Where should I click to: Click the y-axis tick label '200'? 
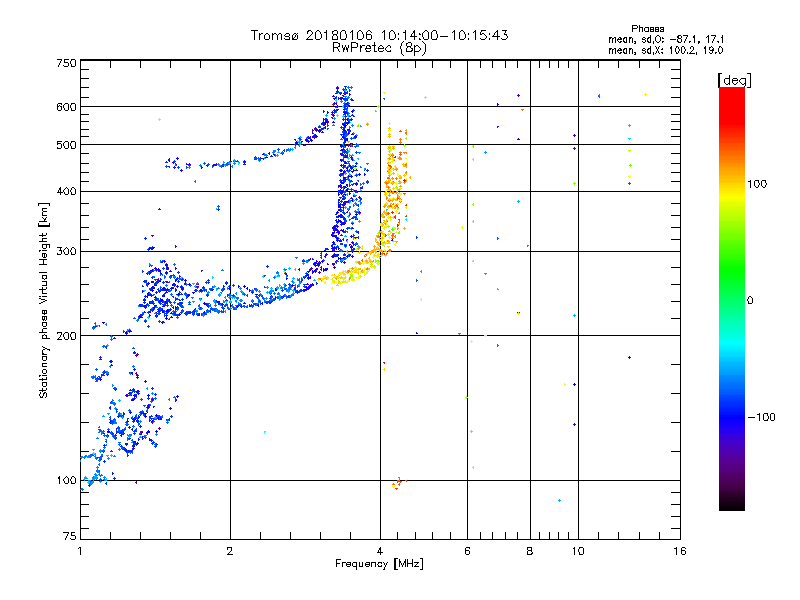click(x=66, y=336)
